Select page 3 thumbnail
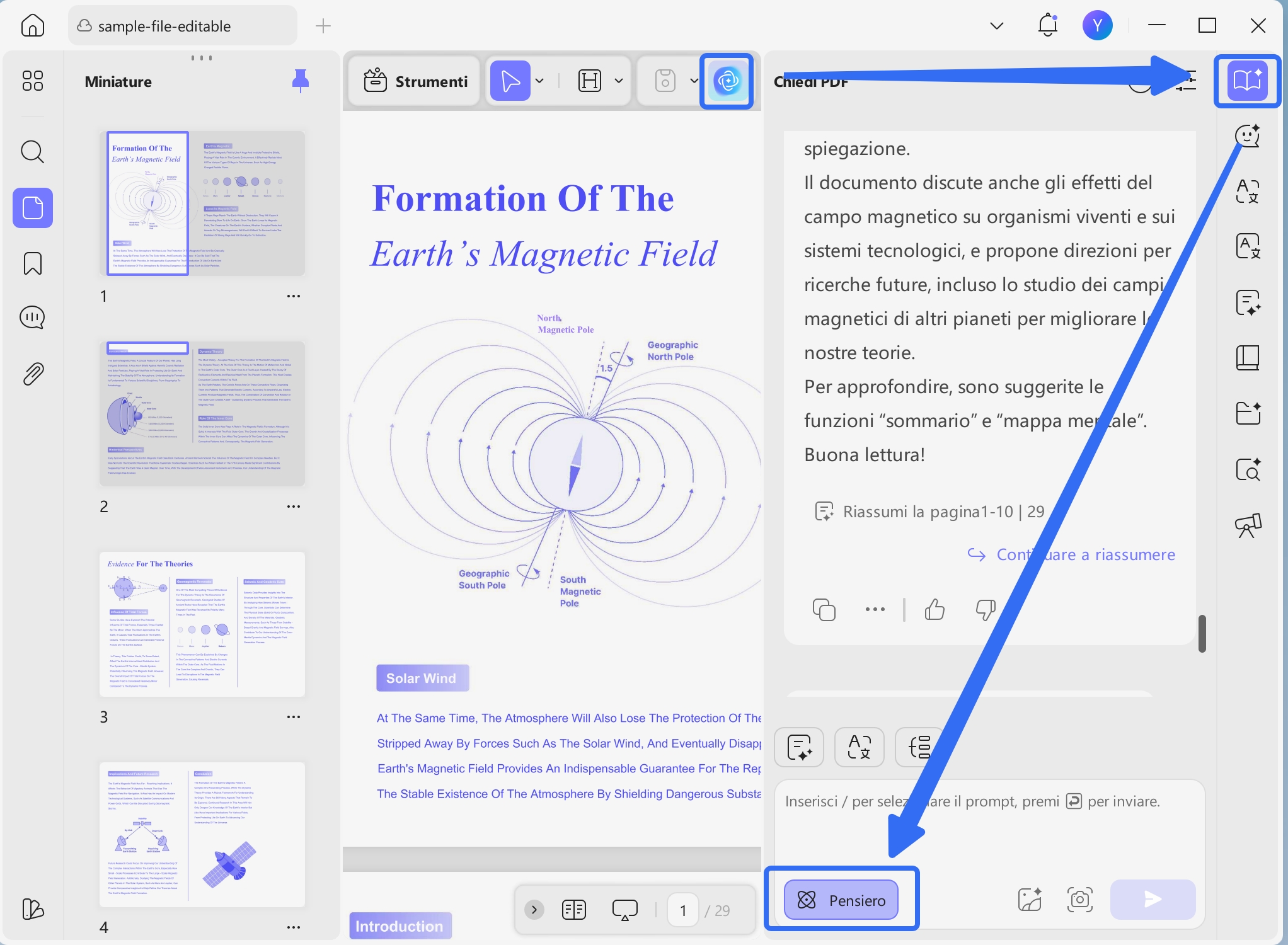The height and width of the screenshot is (945, 1288). pos(202,624)
